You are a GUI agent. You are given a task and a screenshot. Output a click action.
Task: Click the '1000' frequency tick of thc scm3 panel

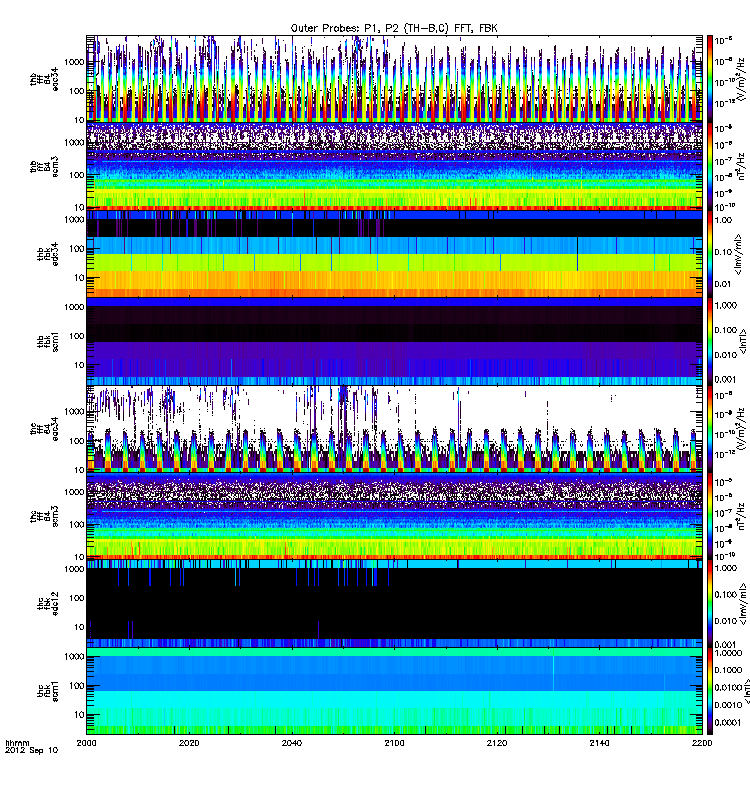pos(74,492)
